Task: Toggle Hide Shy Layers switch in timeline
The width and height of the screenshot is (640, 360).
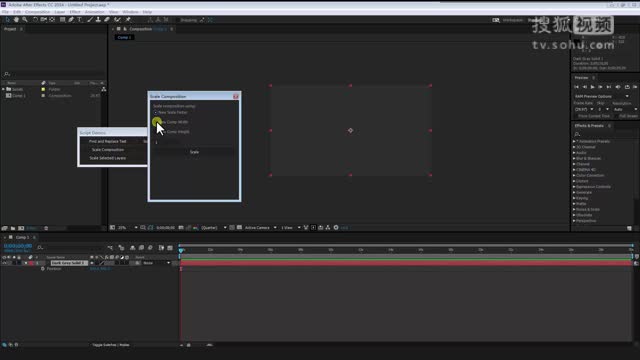Action: click(x=133, y=248)
